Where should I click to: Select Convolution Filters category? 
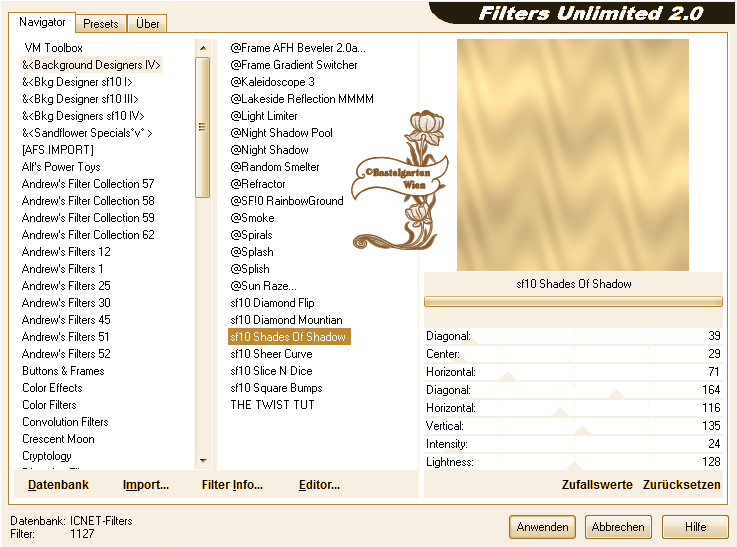click(65, 422)
